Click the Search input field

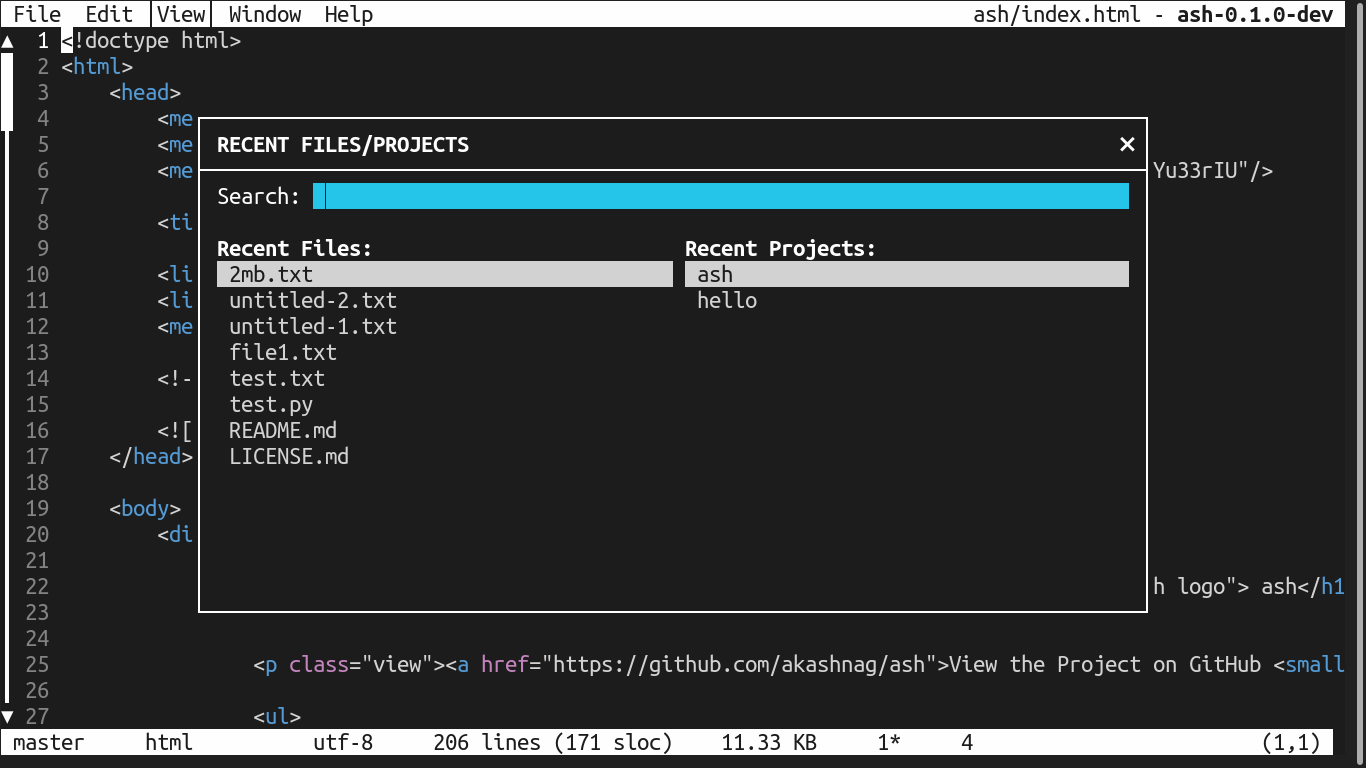[722, 196]
